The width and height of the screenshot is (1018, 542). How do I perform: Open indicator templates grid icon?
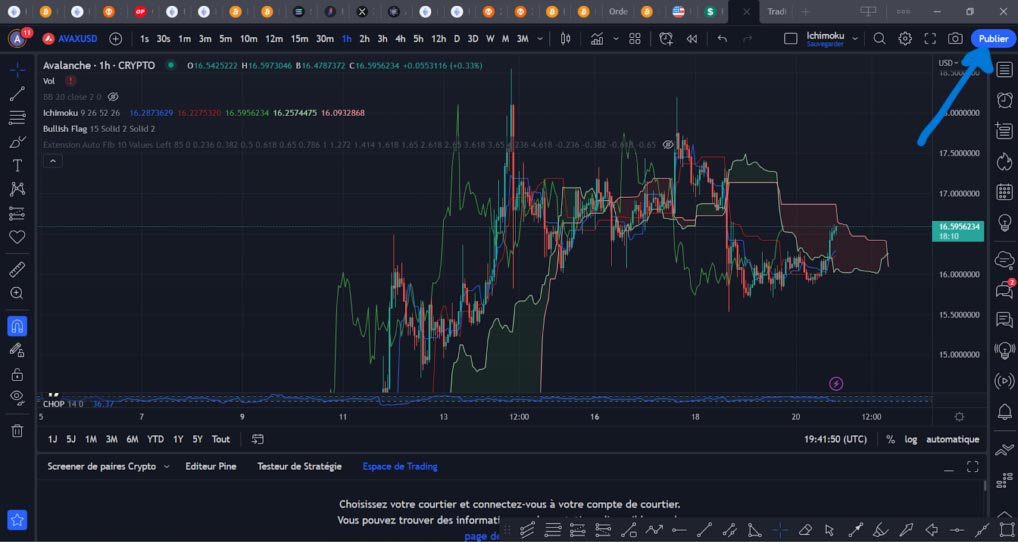tap(634, 39)
